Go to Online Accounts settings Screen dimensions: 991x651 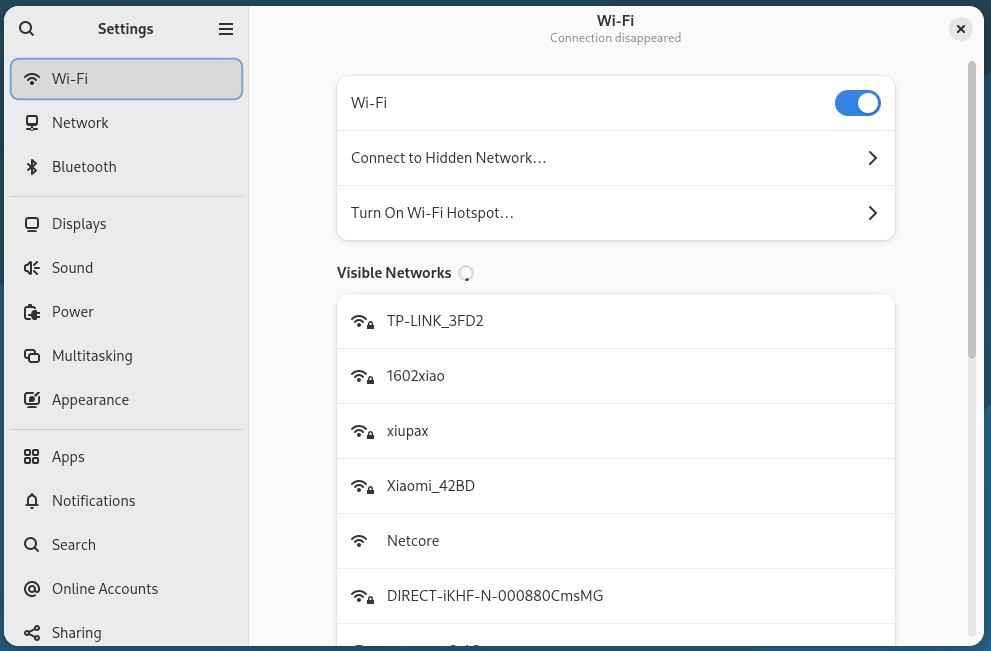point(105,589)
